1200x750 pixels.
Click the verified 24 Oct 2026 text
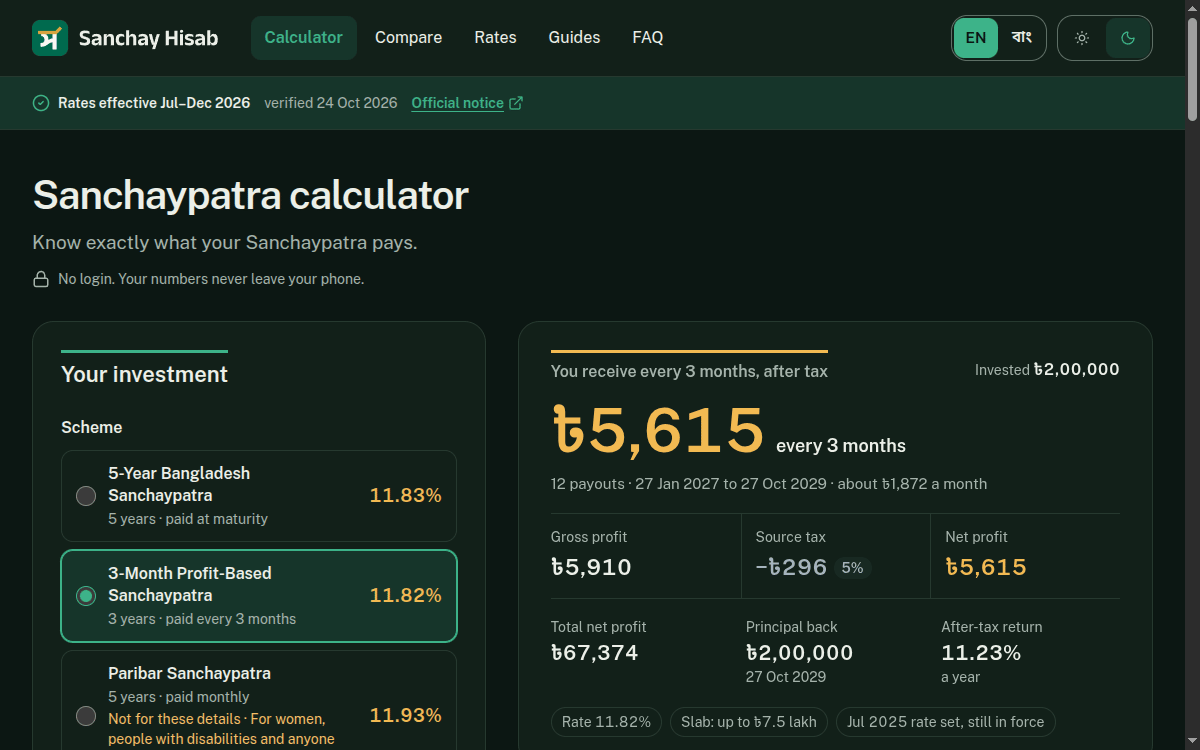[331, 103]
